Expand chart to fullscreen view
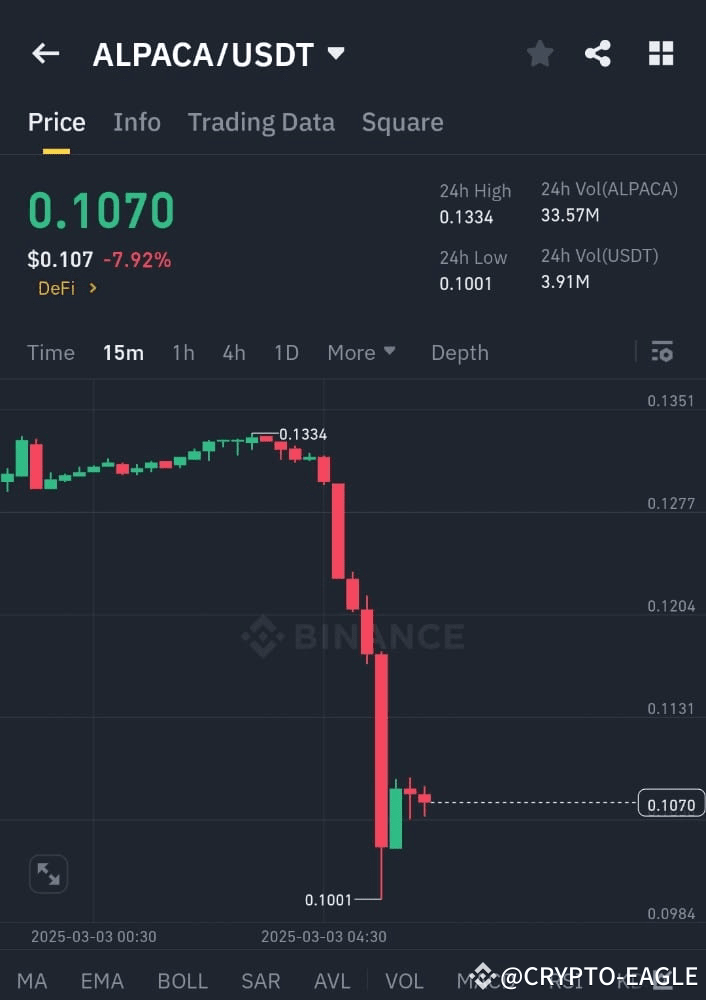The width and height of the screenshot is (706, 1000). pos(48,873)
